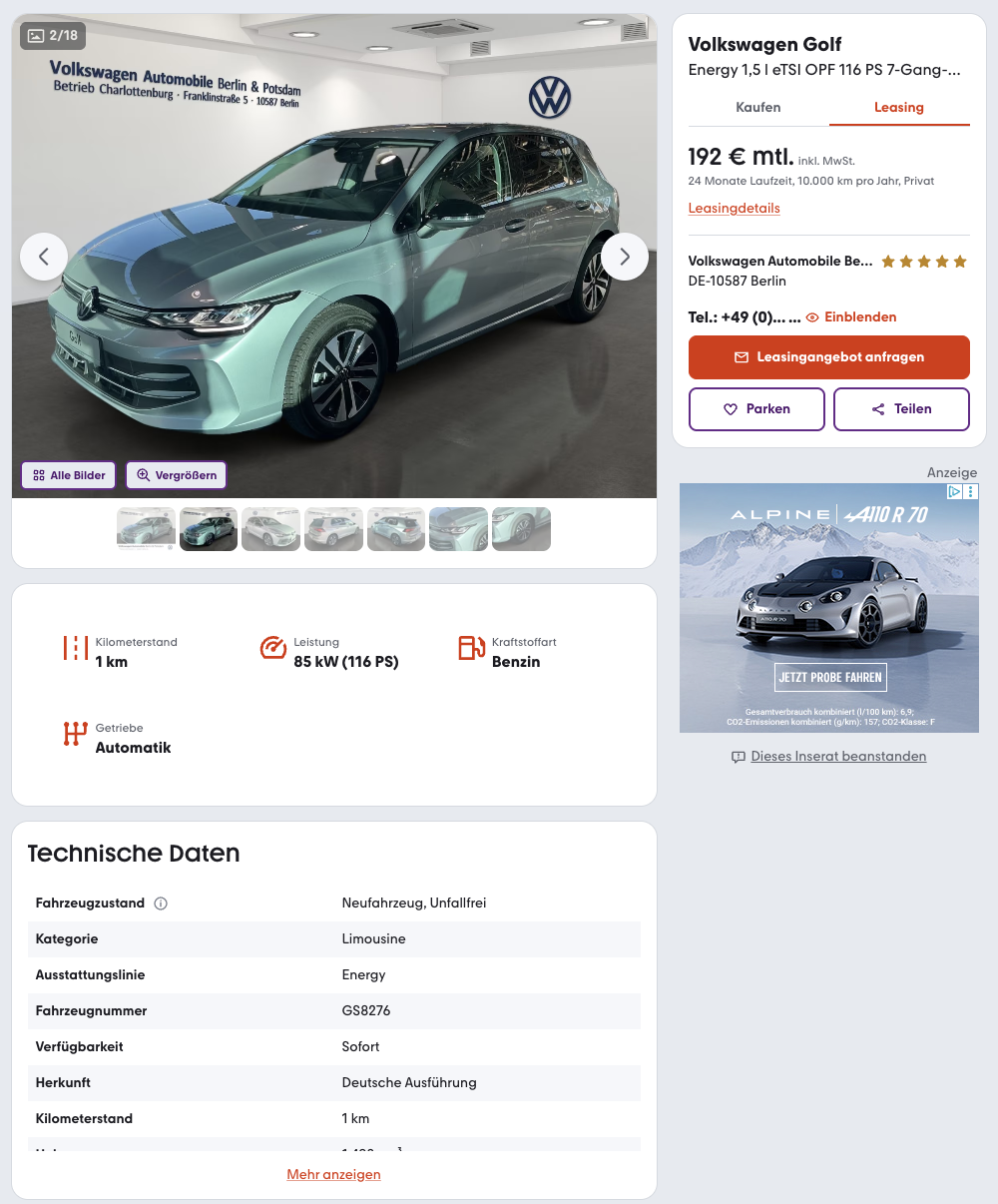The image size is (998, 1204).
Task: Click Leasingangebot anfragen button
Action: click(x=829, y=357)
